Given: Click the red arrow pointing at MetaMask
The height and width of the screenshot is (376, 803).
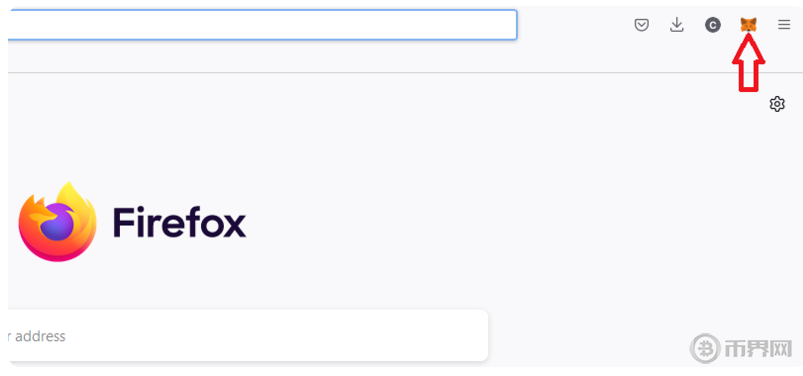Looking at the screenshot, I should tap(748, 63).
